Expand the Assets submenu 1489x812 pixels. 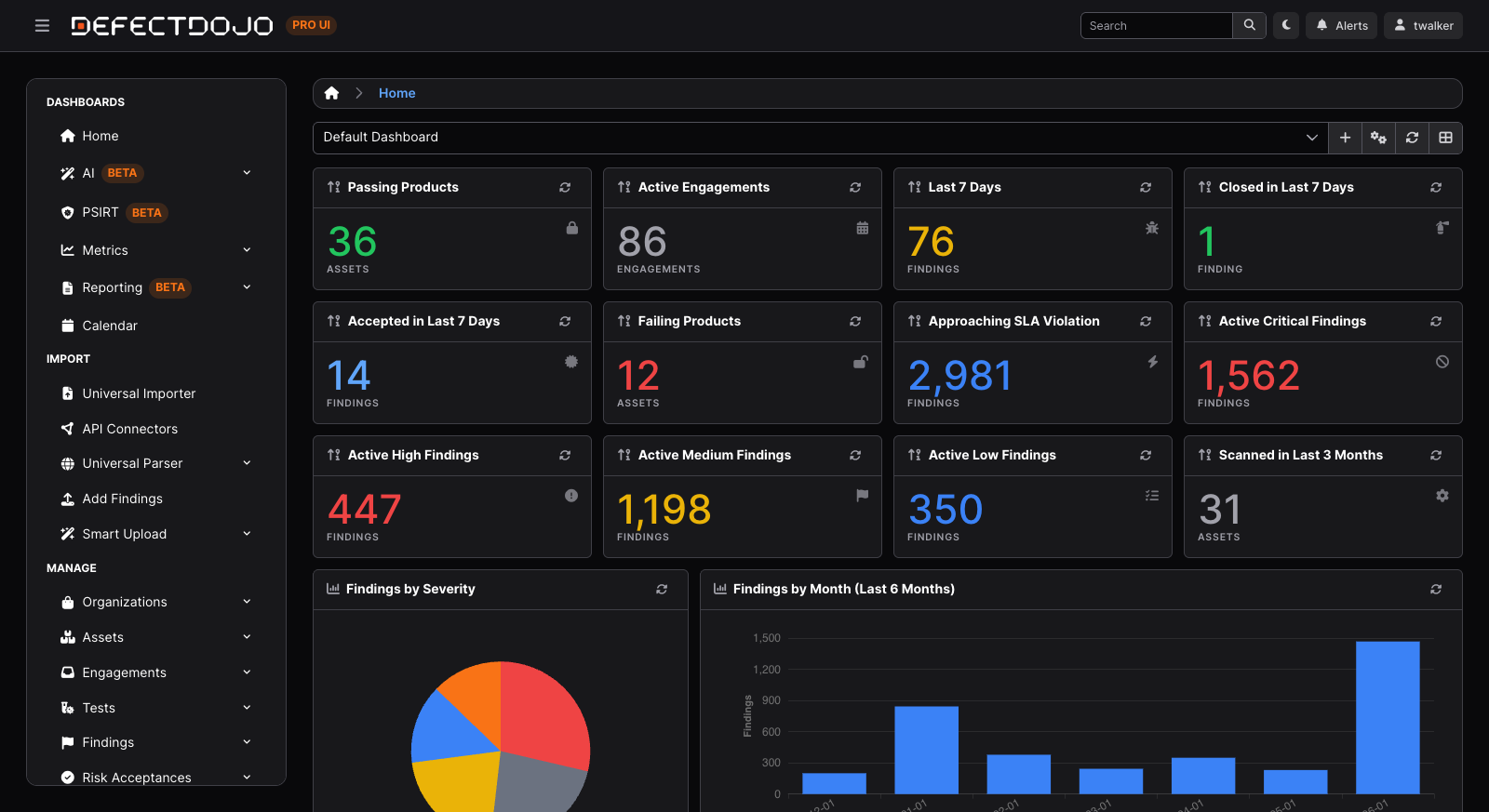tap(156, 637)
